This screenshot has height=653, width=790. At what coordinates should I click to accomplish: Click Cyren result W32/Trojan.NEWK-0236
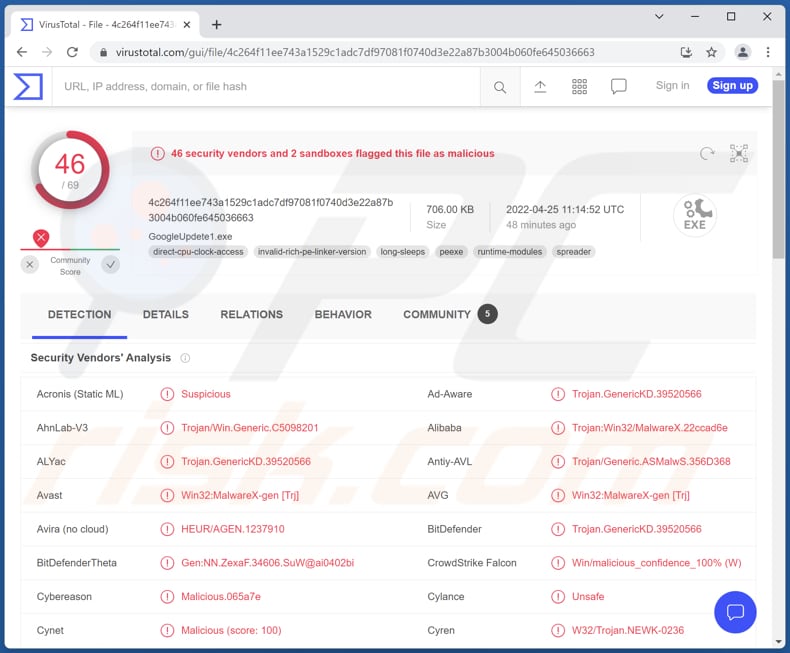click(628, 630)
